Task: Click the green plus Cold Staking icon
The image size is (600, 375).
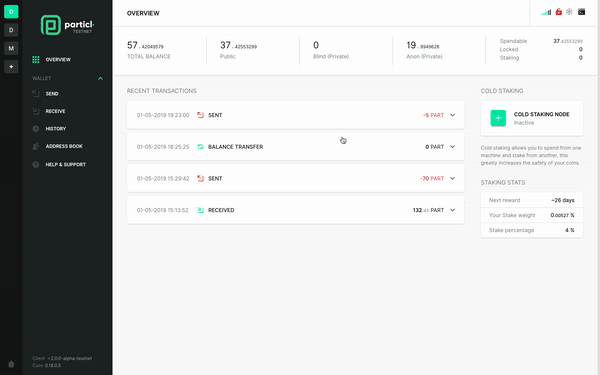Action: [498, 118]
